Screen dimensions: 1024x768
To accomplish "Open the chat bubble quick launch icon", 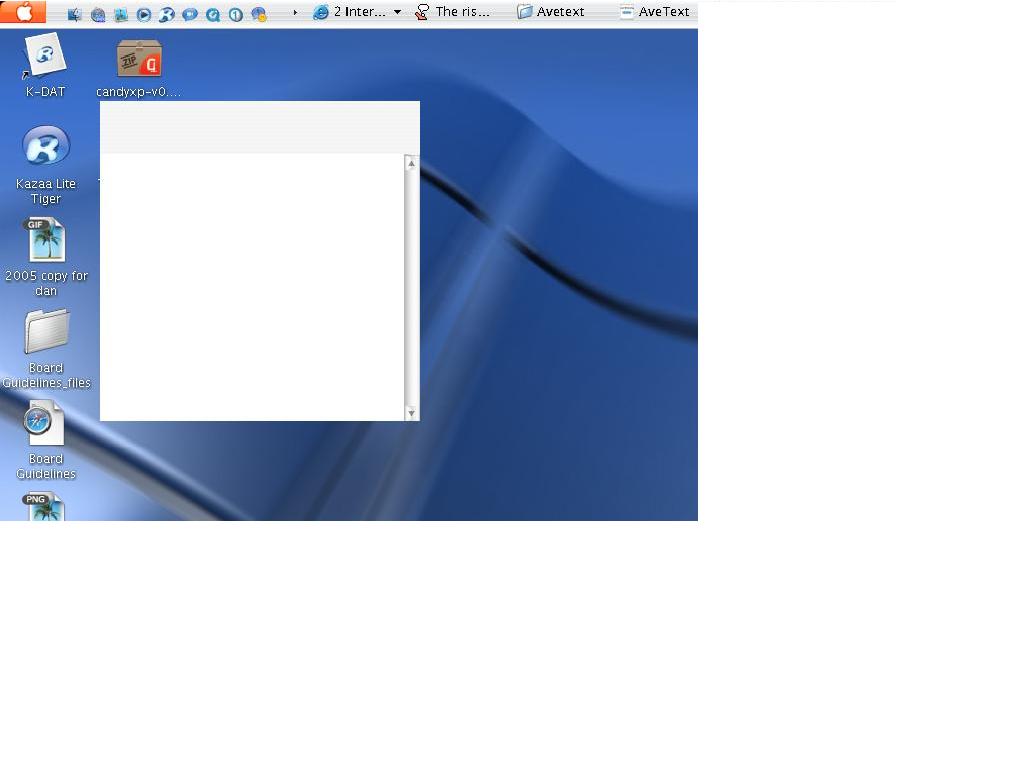I will [x=189, y=14].
